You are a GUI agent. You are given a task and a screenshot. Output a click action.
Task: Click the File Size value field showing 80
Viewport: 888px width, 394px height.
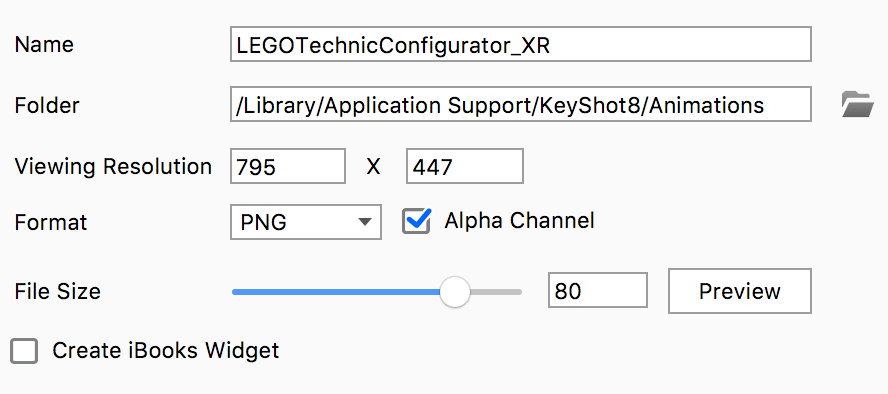point(597,291)
